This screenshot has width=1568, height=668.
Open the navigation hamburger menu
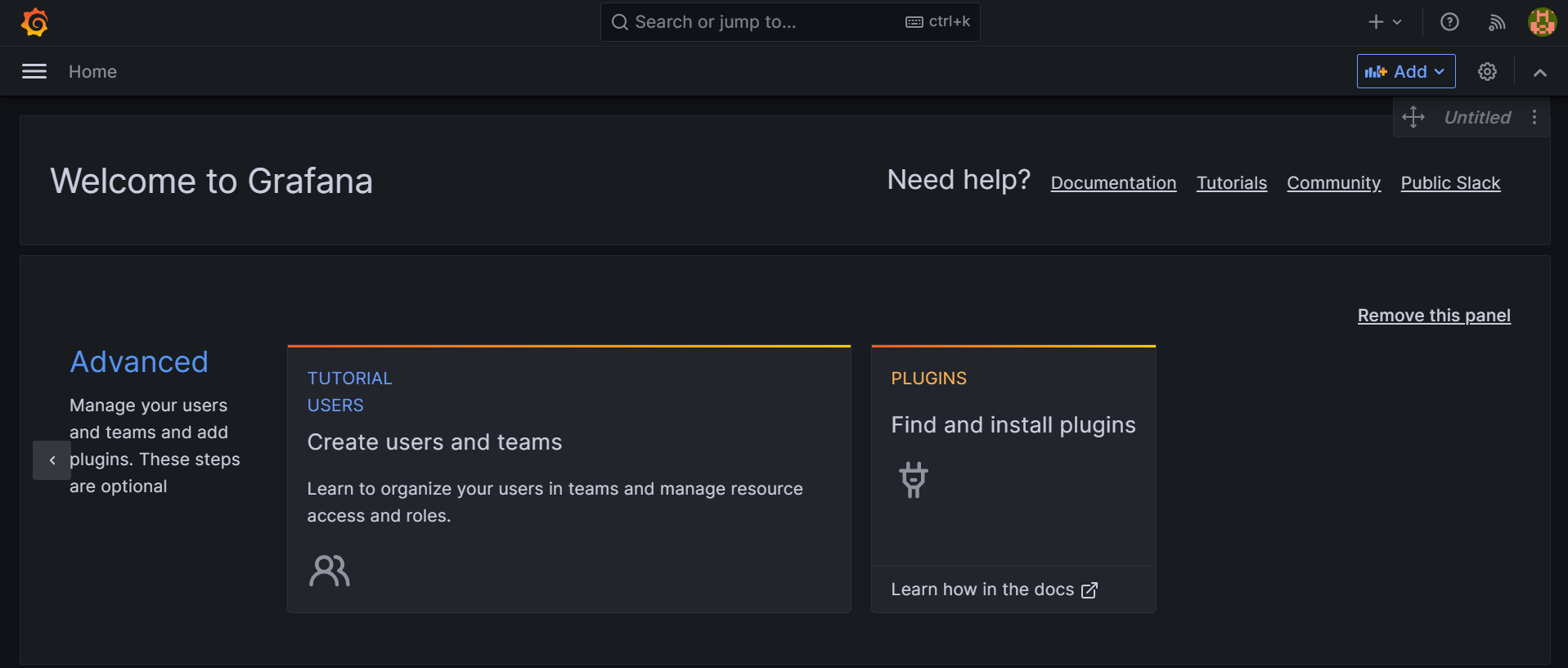(34, 71)
